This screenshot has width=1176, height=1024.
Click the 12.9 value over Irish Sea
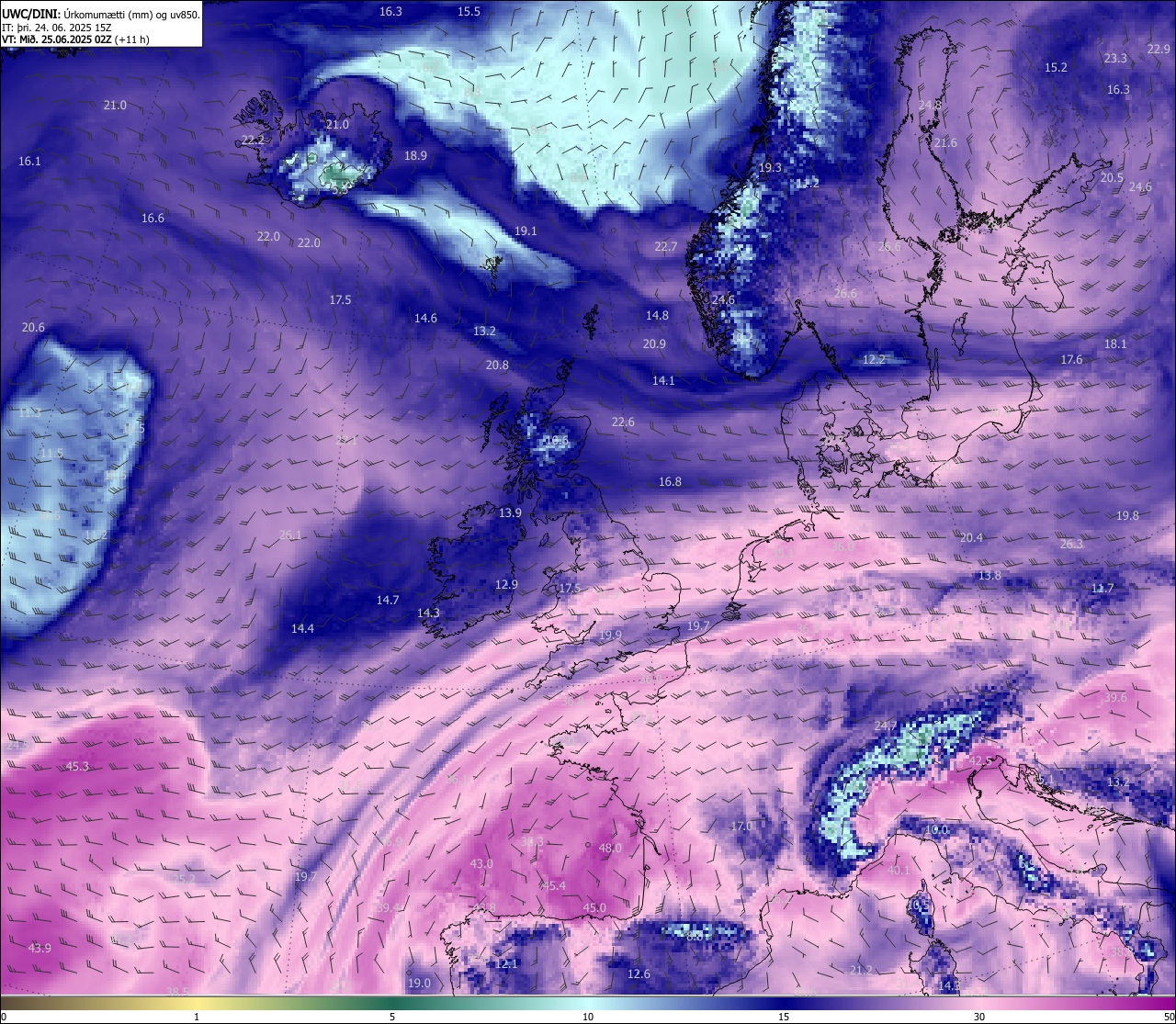[x=506, y=584]
